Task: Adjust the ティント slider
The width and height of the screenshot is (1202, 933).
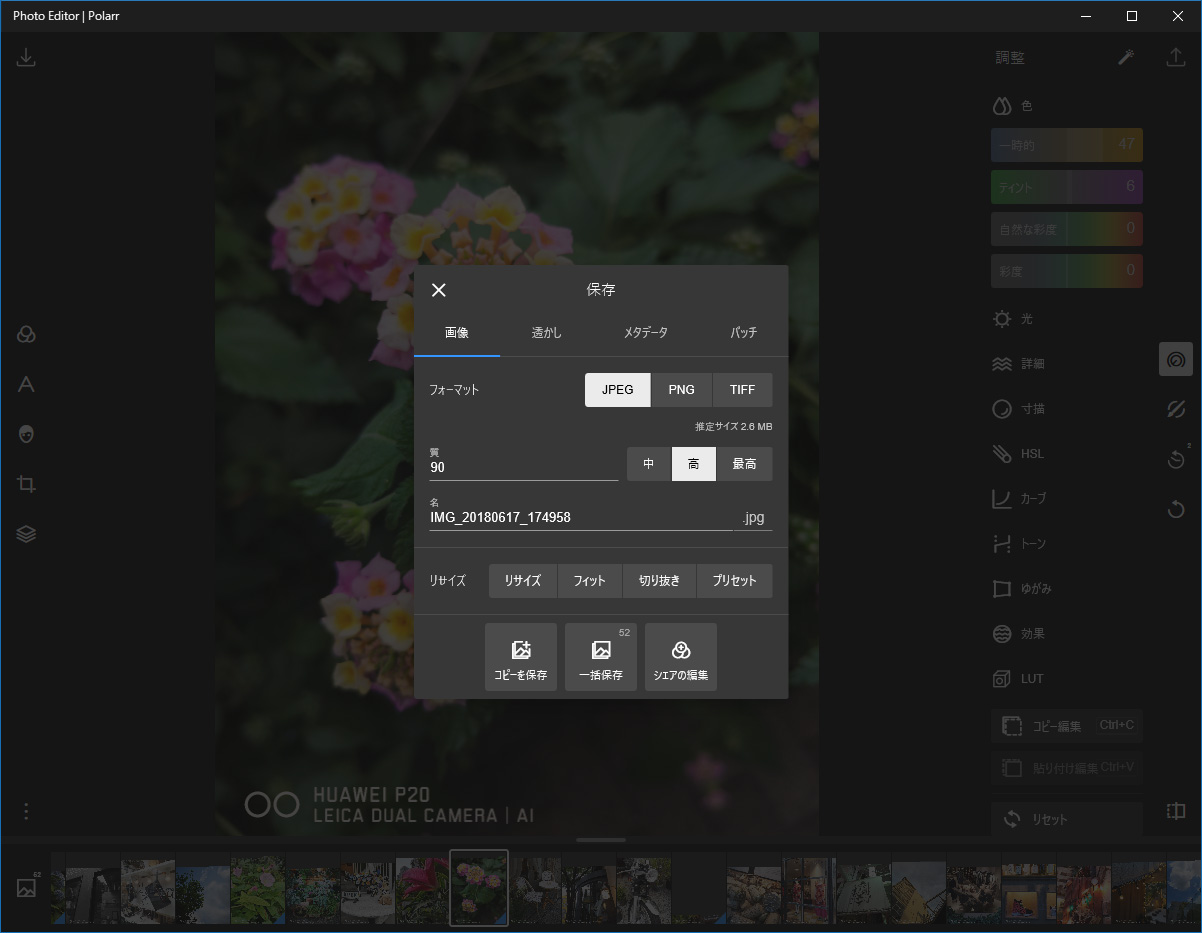Action: (1066, 186)
